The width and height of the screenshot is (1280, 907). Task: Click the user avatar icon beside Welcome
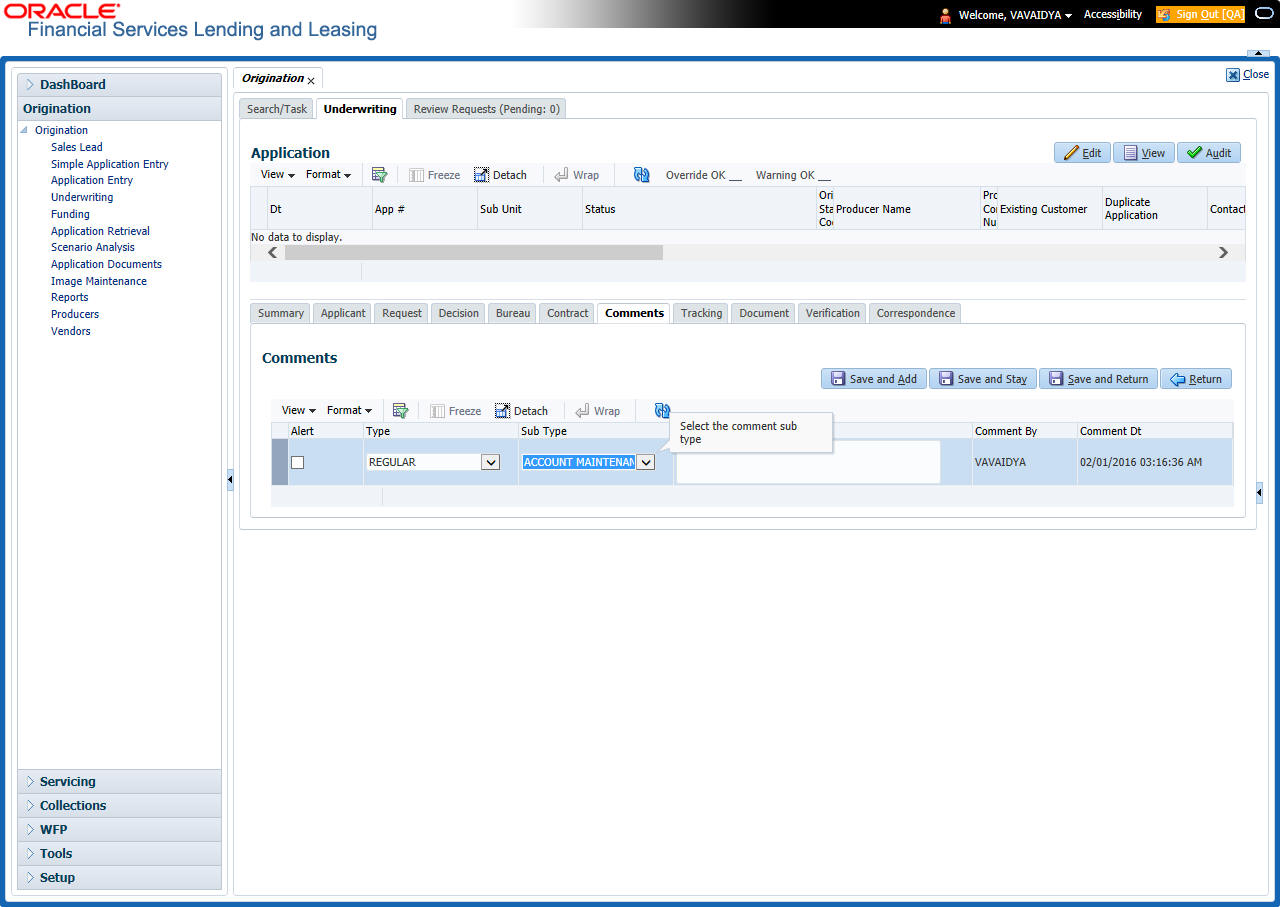point(945,15)
